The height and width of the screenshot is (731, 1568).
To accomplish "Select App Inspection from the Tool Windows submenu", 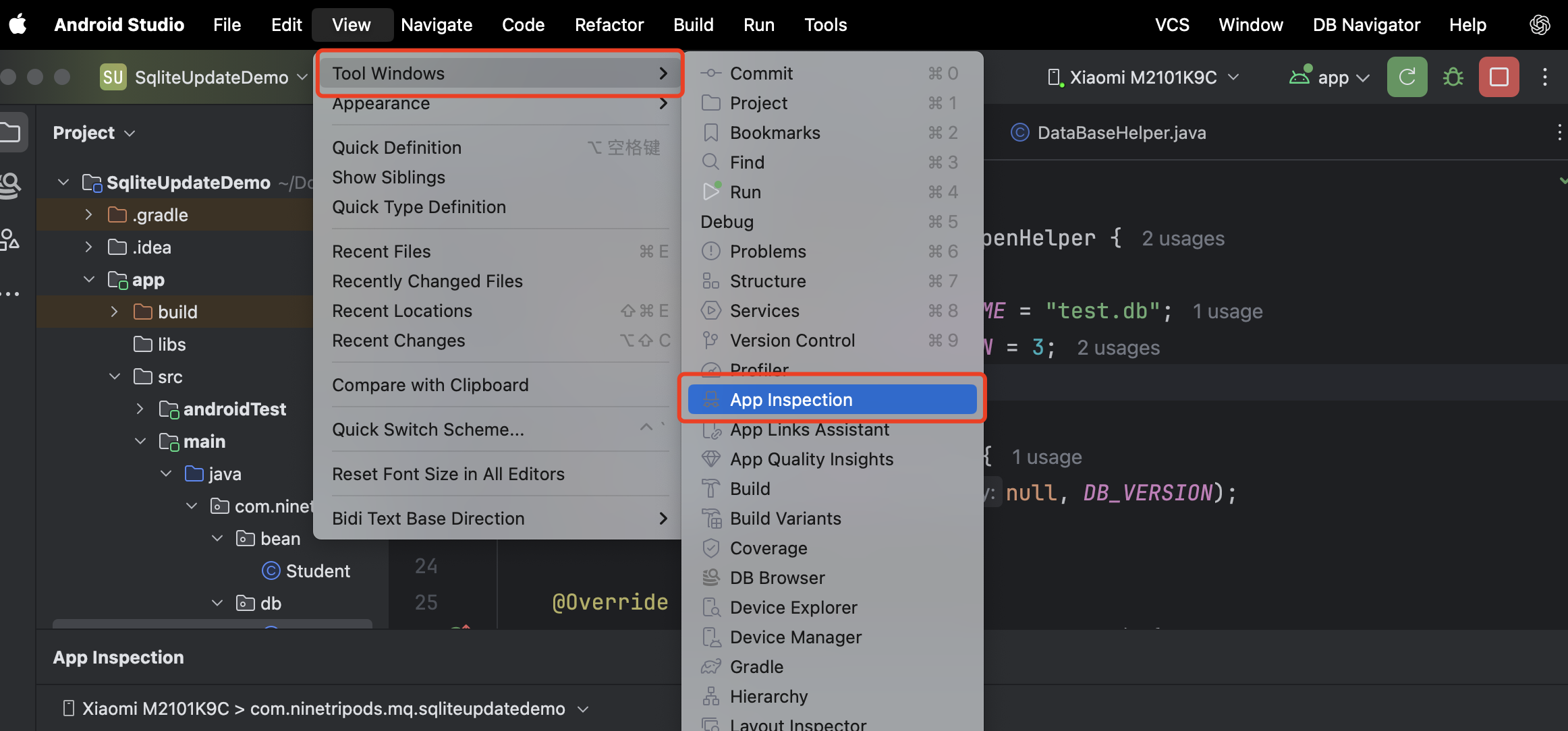I will [x=791, y=399].
